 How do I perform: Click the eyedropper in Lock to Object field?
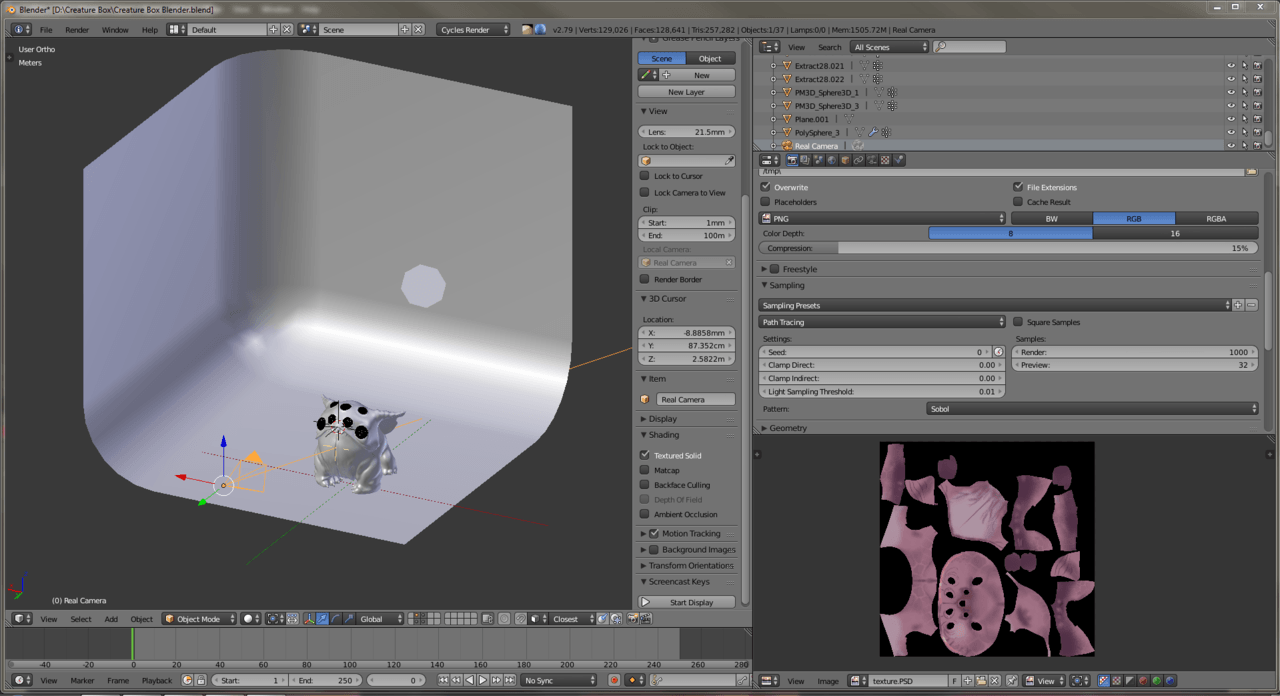point(729,161)
